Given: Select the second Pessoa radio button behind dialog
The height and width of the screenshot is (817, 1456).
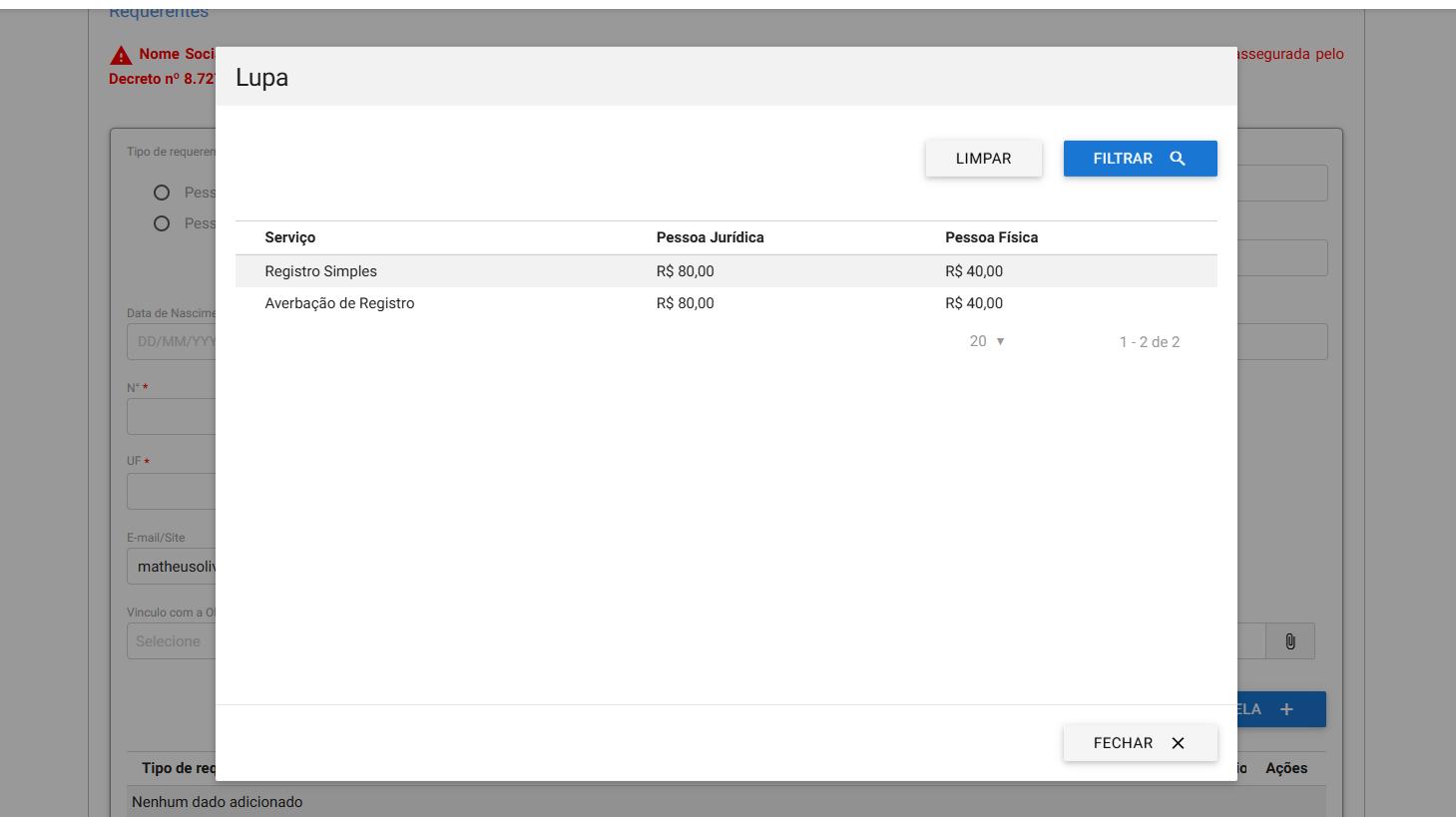Looking at the screenshot, I should (162, 223).
